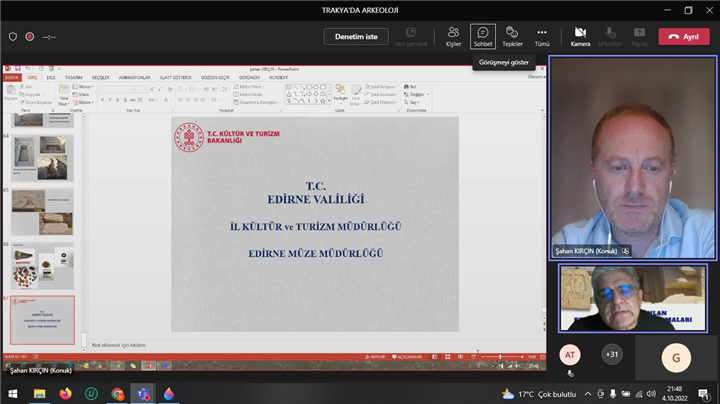
Task: Expand the +31 additional participants
Action: [x=611, y=354]
